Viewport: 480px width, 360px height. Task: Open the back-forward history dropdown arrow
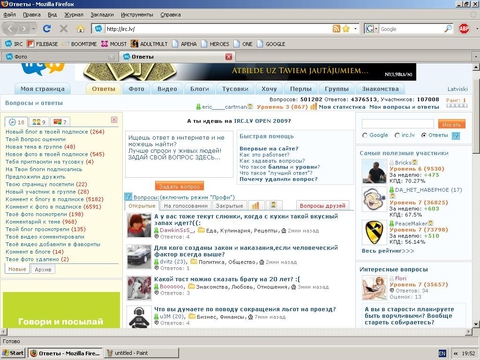click(33, 29)
